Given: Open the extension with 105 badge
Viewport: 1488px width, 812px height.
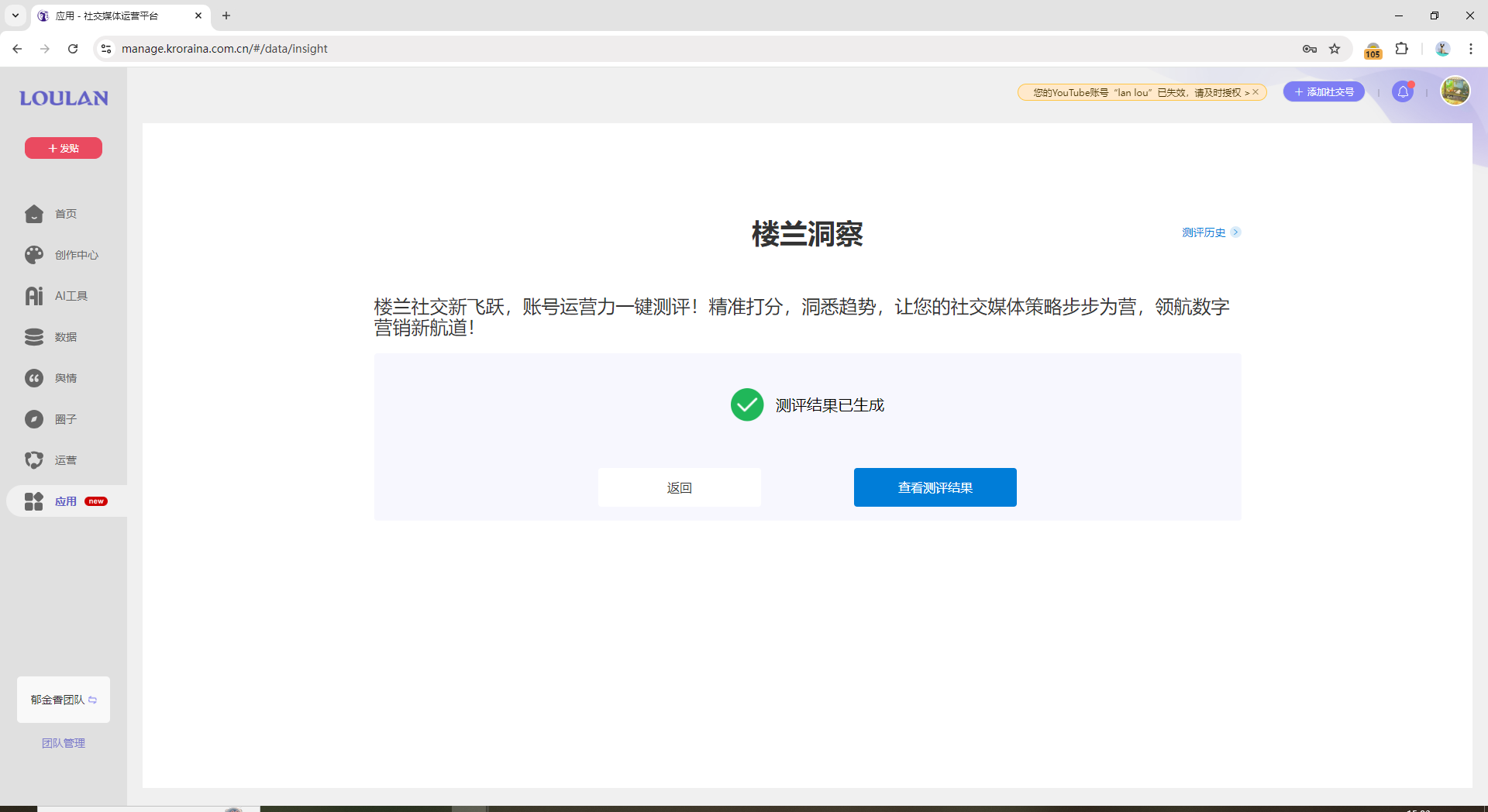Looking at the screenshot, I should (1373, 50).
